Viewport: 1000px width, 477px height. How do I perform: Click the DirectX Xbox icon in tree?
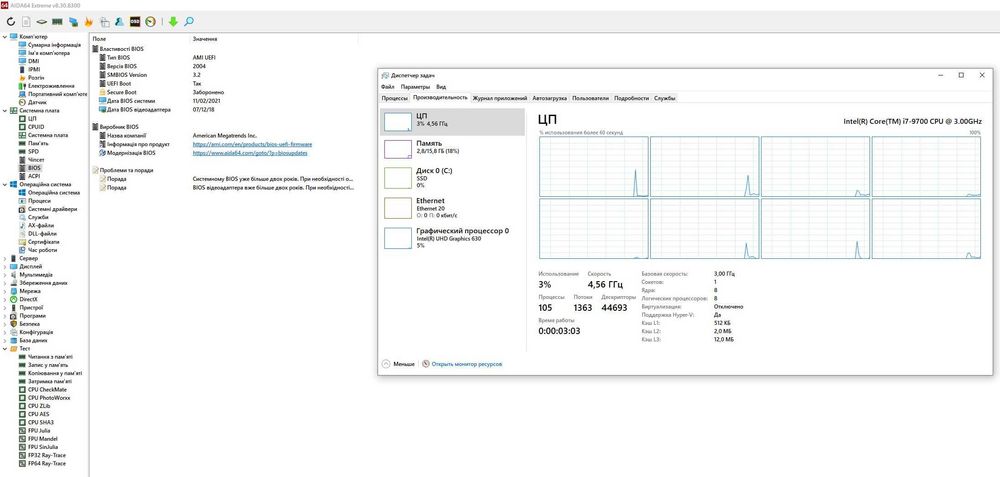(13, 299)
